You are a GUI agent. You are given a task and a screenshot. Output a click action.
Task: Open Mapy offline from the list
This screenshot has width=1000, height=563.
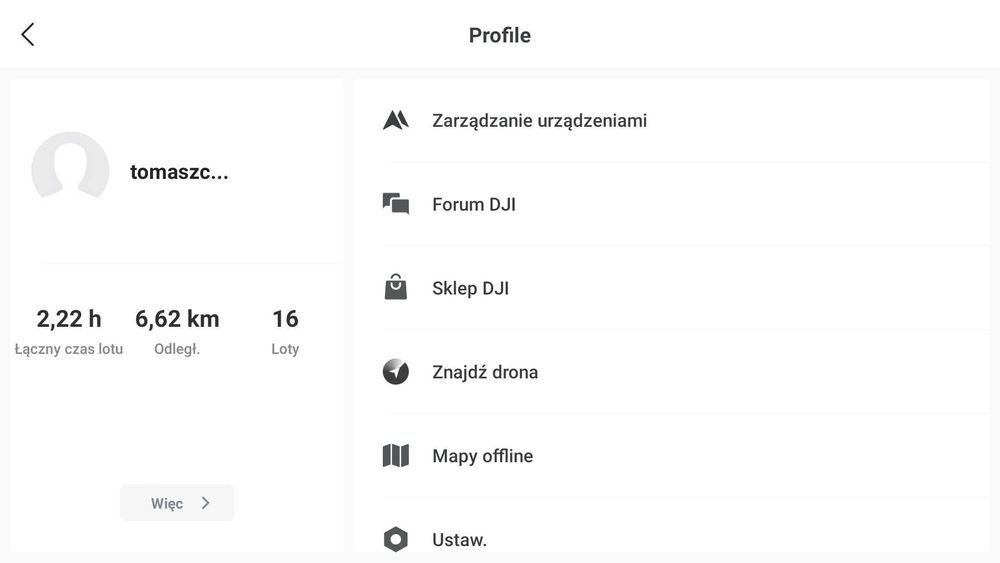pos(482,457)
